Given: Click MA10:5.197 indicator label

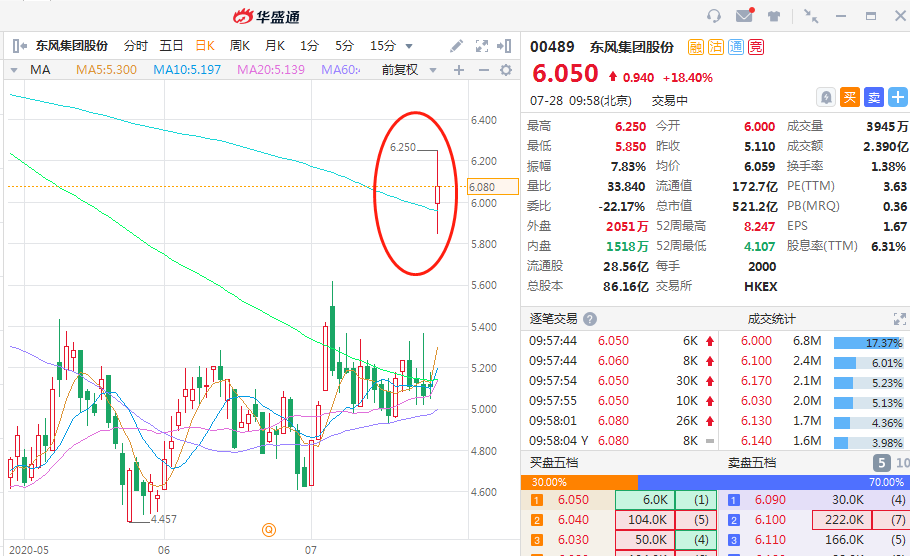Looking at the screenshot, I should tap(187, 70).
